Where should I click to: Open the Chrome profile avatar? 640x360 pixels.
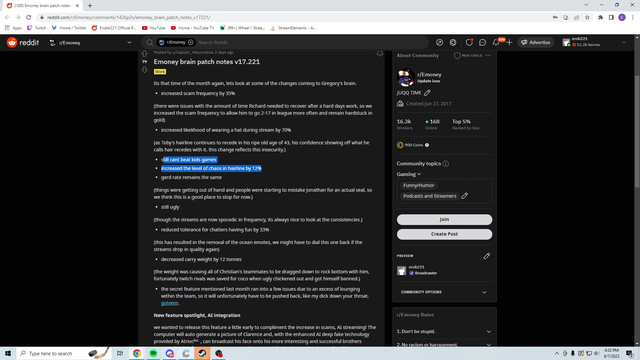coord(622,17)
